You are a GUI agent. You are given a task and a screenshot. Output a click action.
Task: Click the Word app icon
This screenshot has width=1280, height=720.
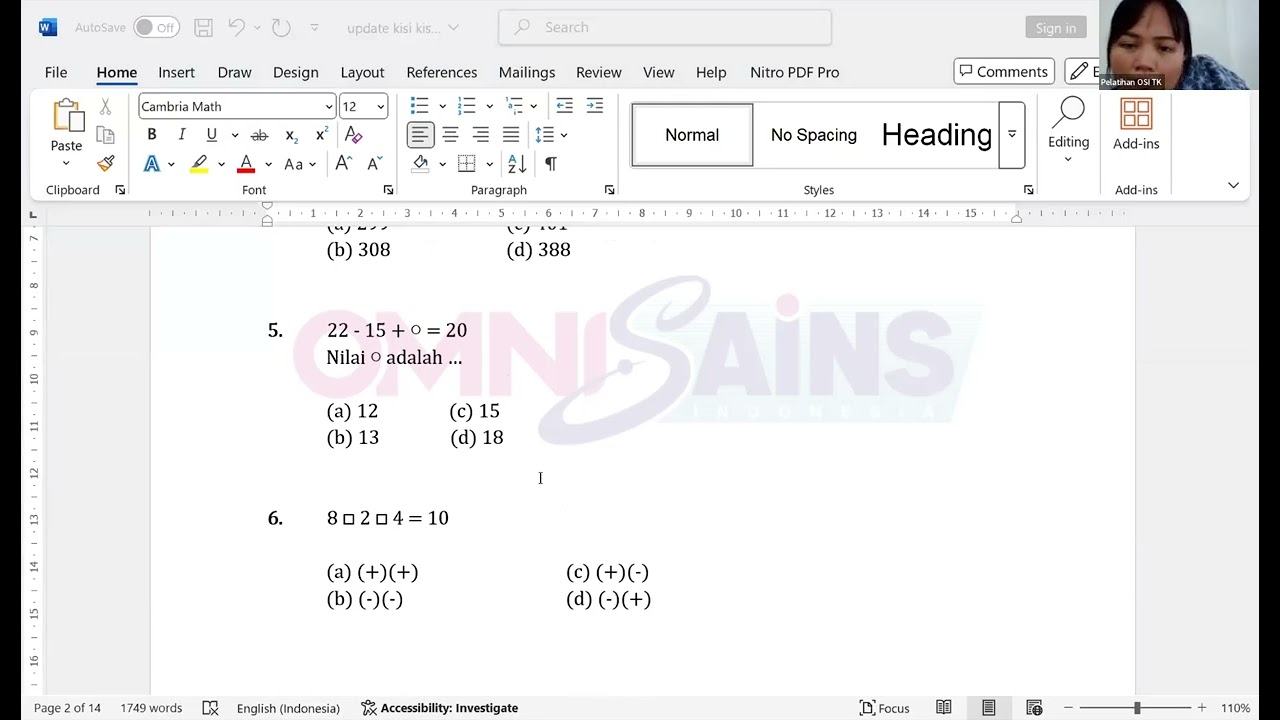pyautogui.click(x=47, y=28)
